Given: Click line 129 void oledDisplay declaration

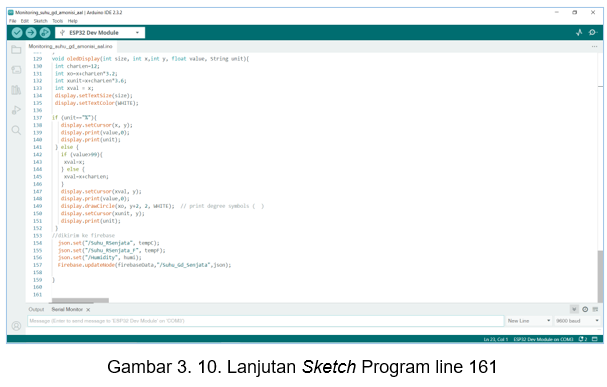Looking at the screenshot, I should pyautogui.click(x=150, y=59).
